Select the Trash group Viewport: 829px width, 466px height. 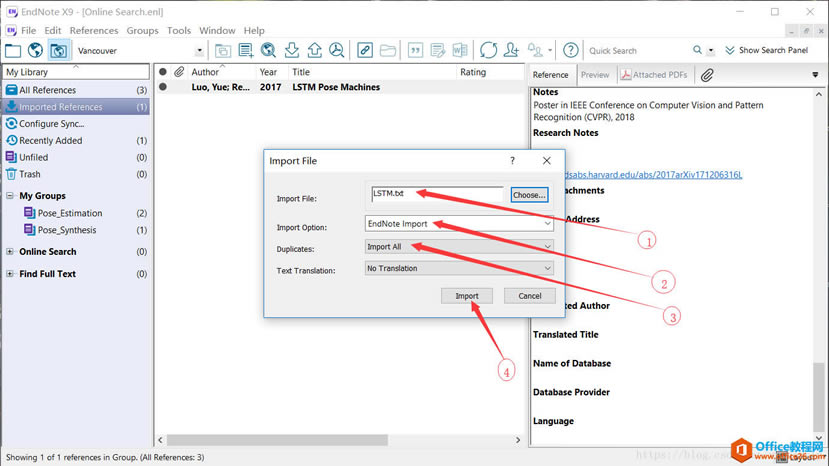tap(76, 174)
